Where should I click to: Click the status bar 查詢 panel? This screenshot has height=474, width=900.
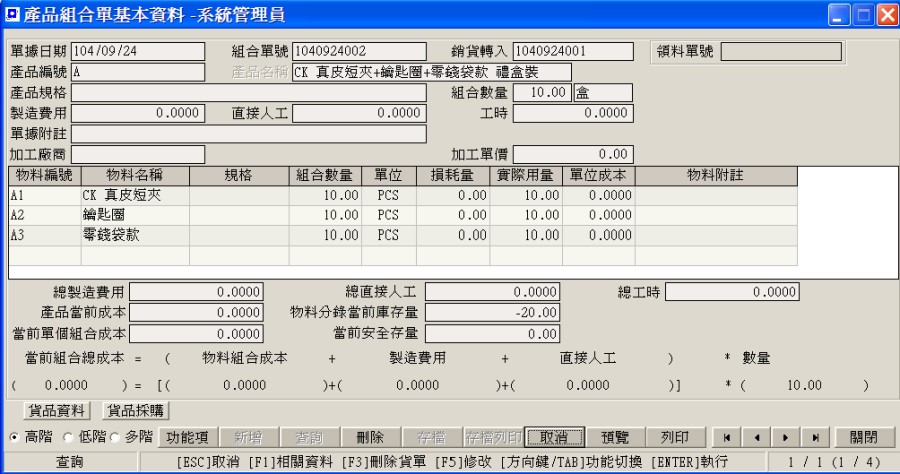point(69,462)
